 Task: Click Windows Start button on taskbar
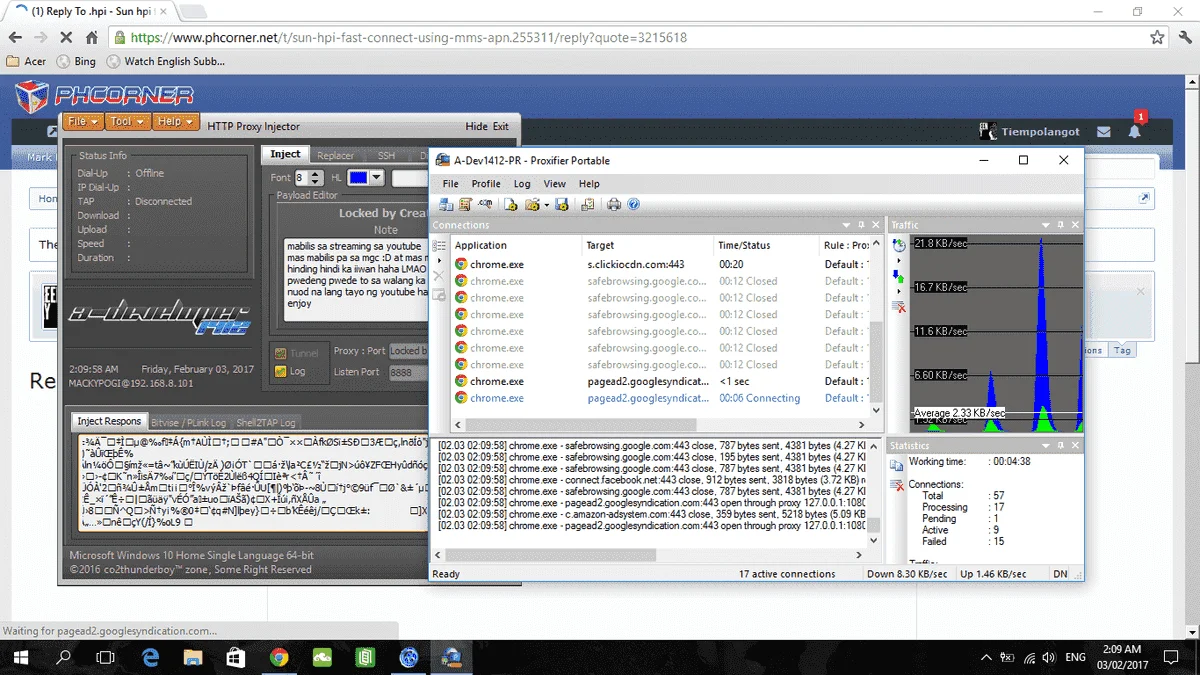point(20,657)
